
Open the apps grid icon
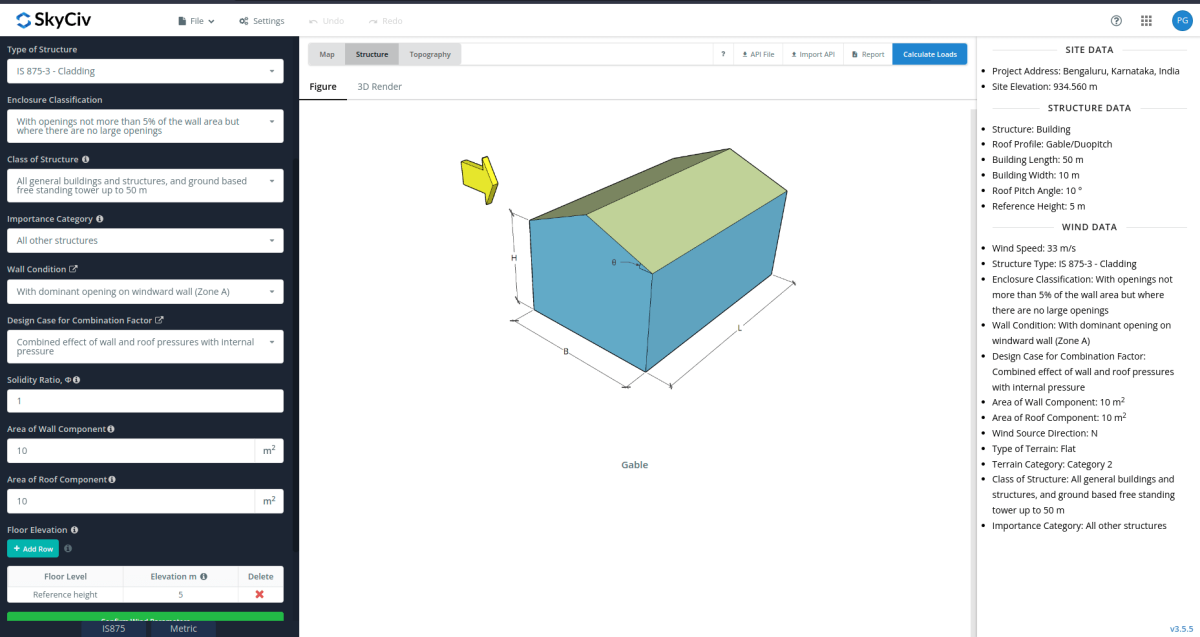click(1146, 20)
